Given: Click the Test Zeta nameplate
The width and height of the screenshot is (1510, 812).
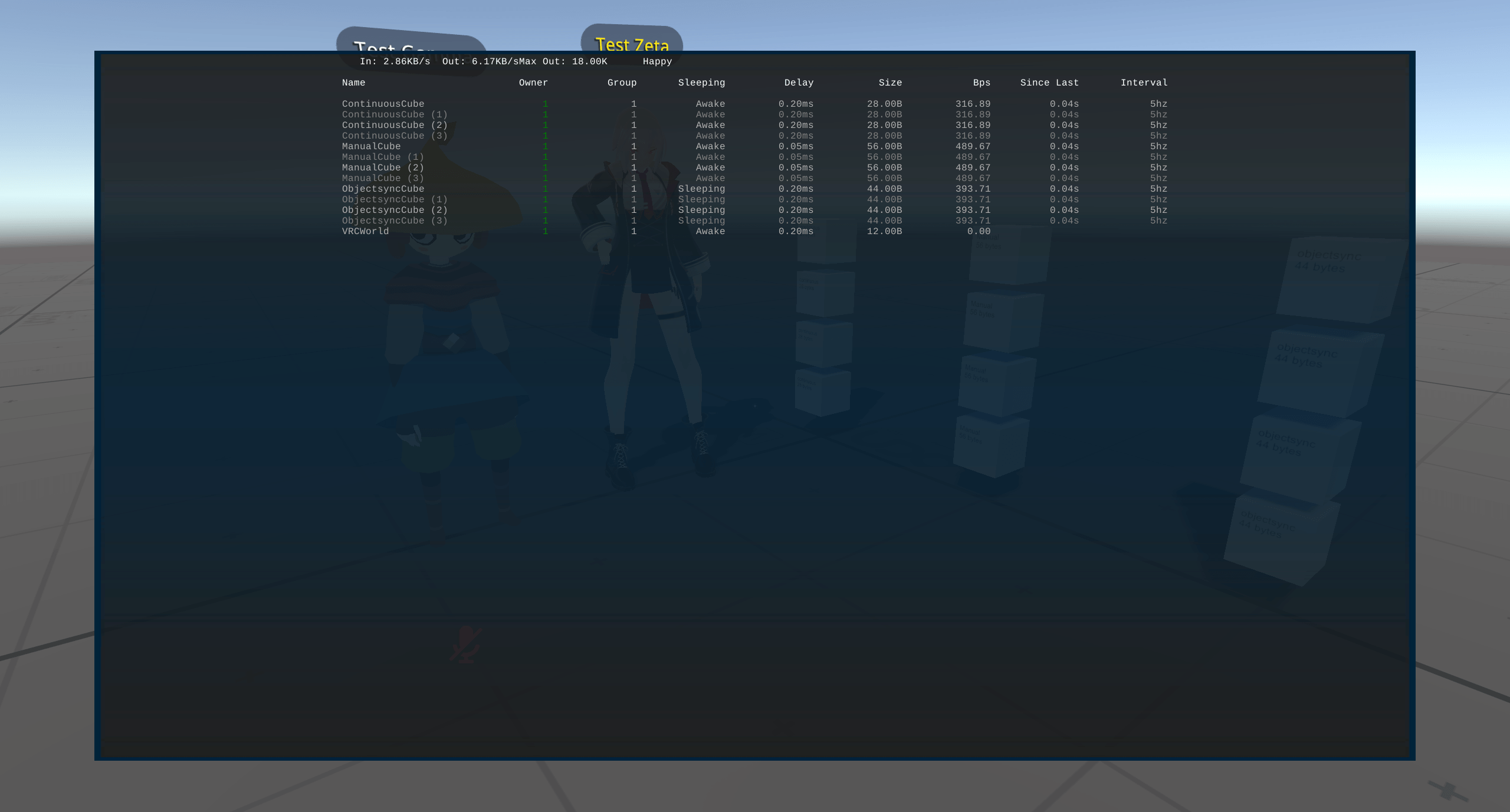Looking at the screenshot, I should pyautogui.click(x=632, y=45).
